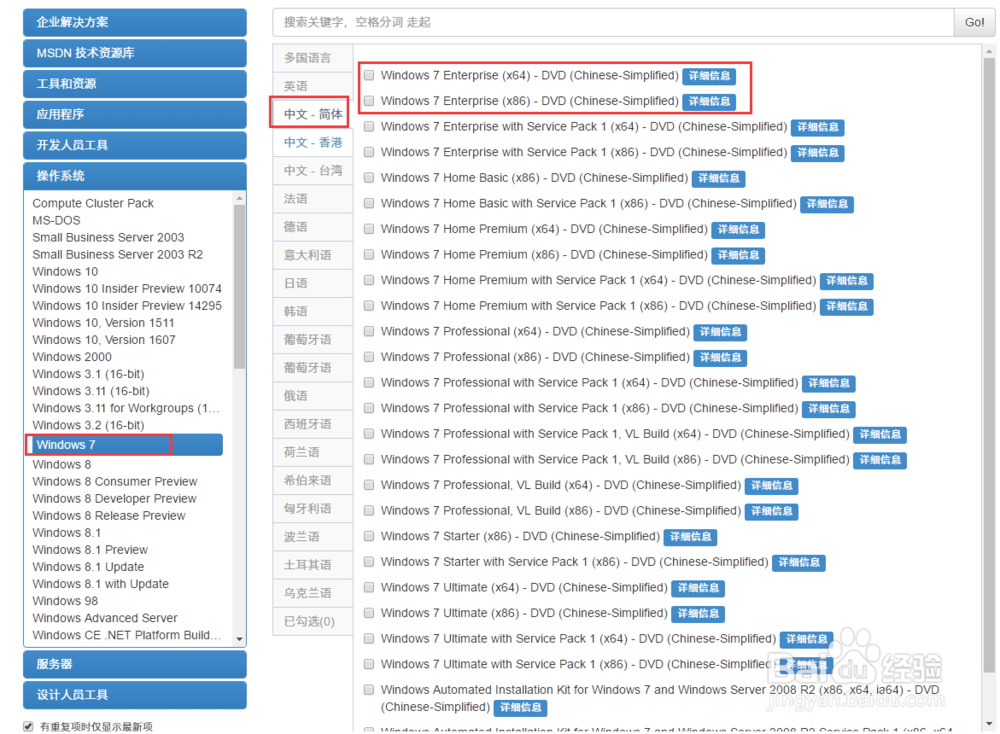The height and width of the screenshot is (734, 1000).
Task: View 详细信息 for Windows 7 Starter (x86)
Action: point(691,537)
